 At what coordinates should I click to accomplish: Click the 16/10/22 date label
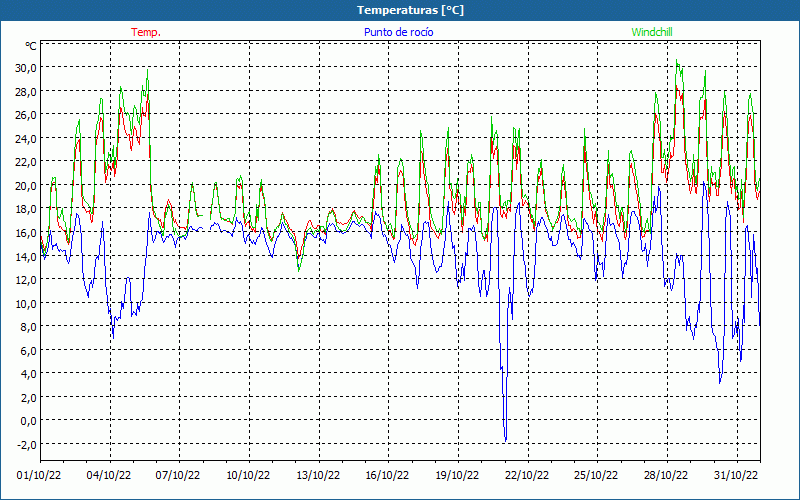pyautogui.click(x=387, y=476)
